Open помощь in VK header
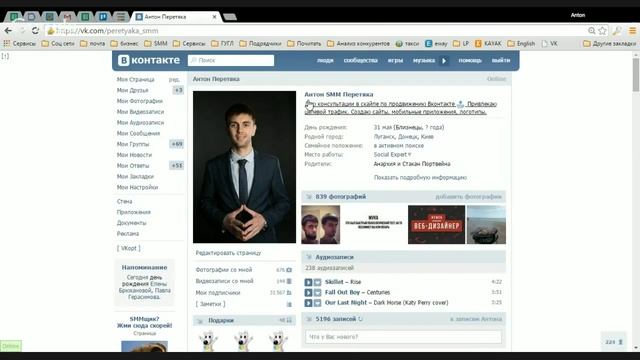640x360 pixels. pos(470,60)
